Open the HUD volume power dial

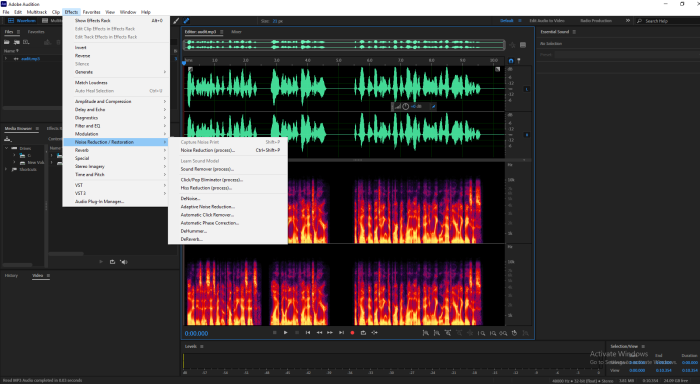pyautogui.click(x=405, y=106)
